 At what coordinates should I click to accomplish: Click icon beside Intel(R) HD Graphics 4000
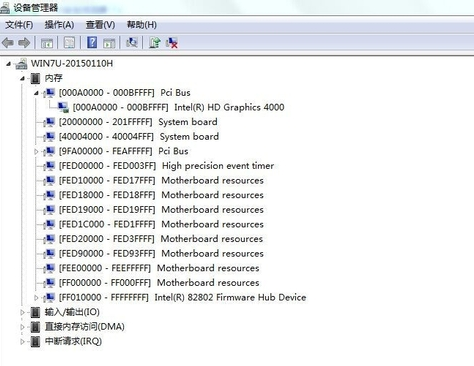point(63,107)
